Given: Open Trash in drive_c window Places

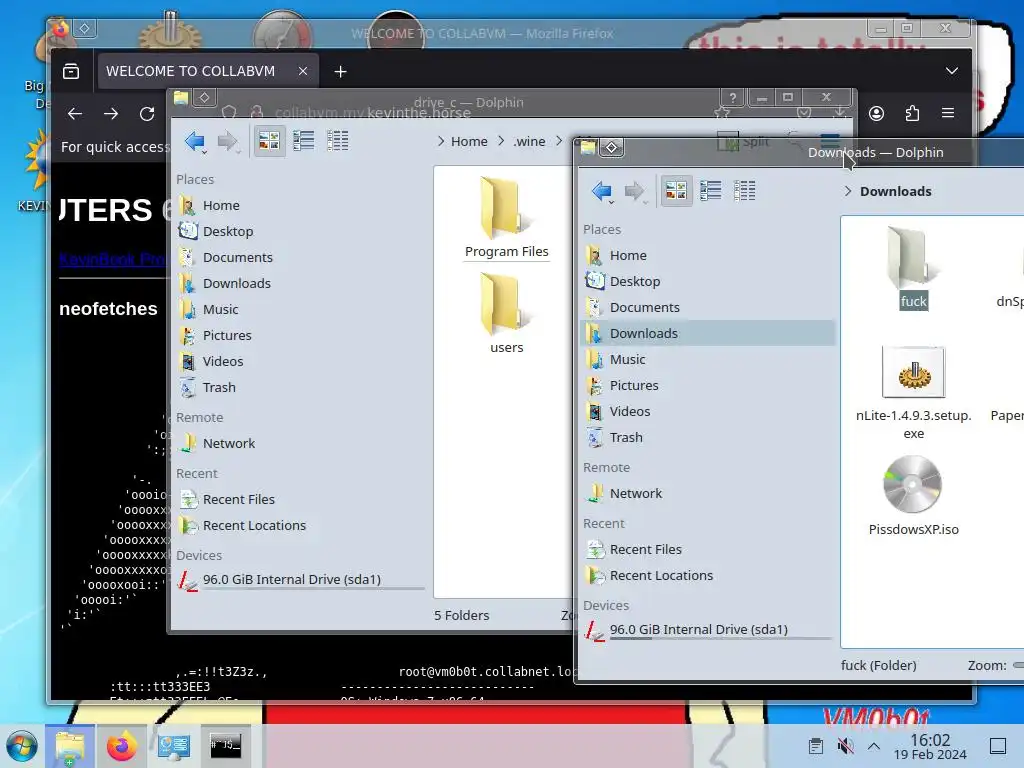Looking at the screenshot, I should point(300,388).
